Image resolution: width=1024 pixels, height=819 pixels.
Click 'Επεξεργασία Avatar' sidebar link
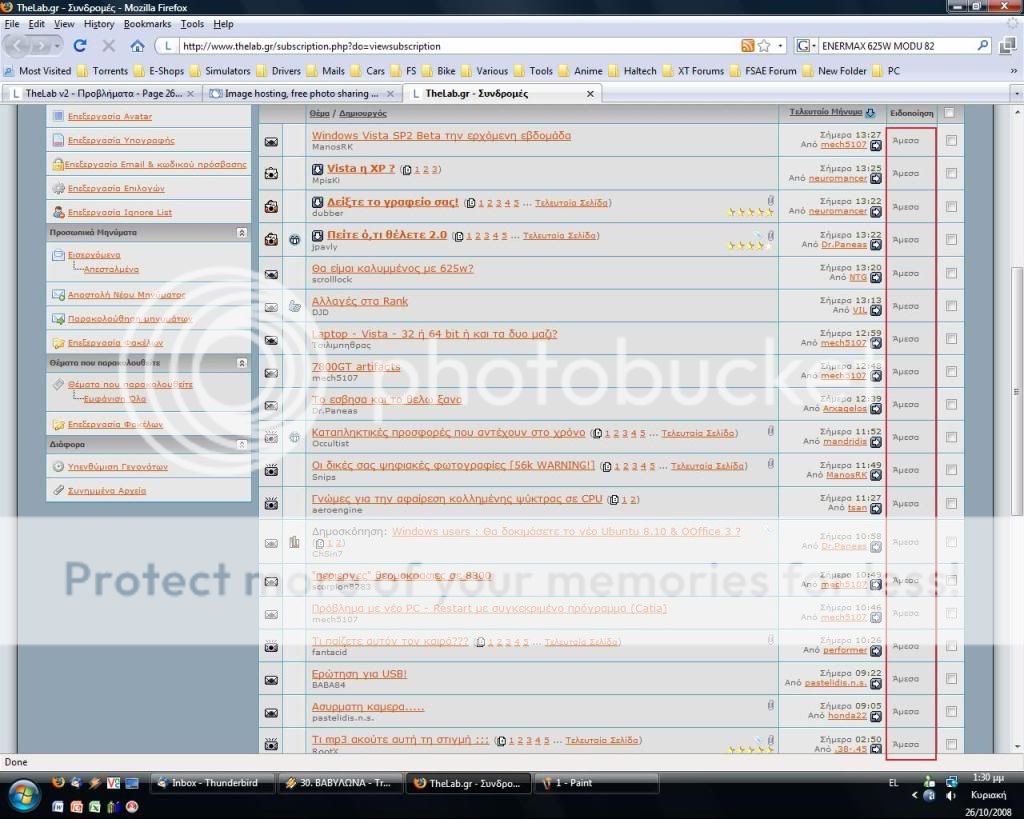[110, 116]
